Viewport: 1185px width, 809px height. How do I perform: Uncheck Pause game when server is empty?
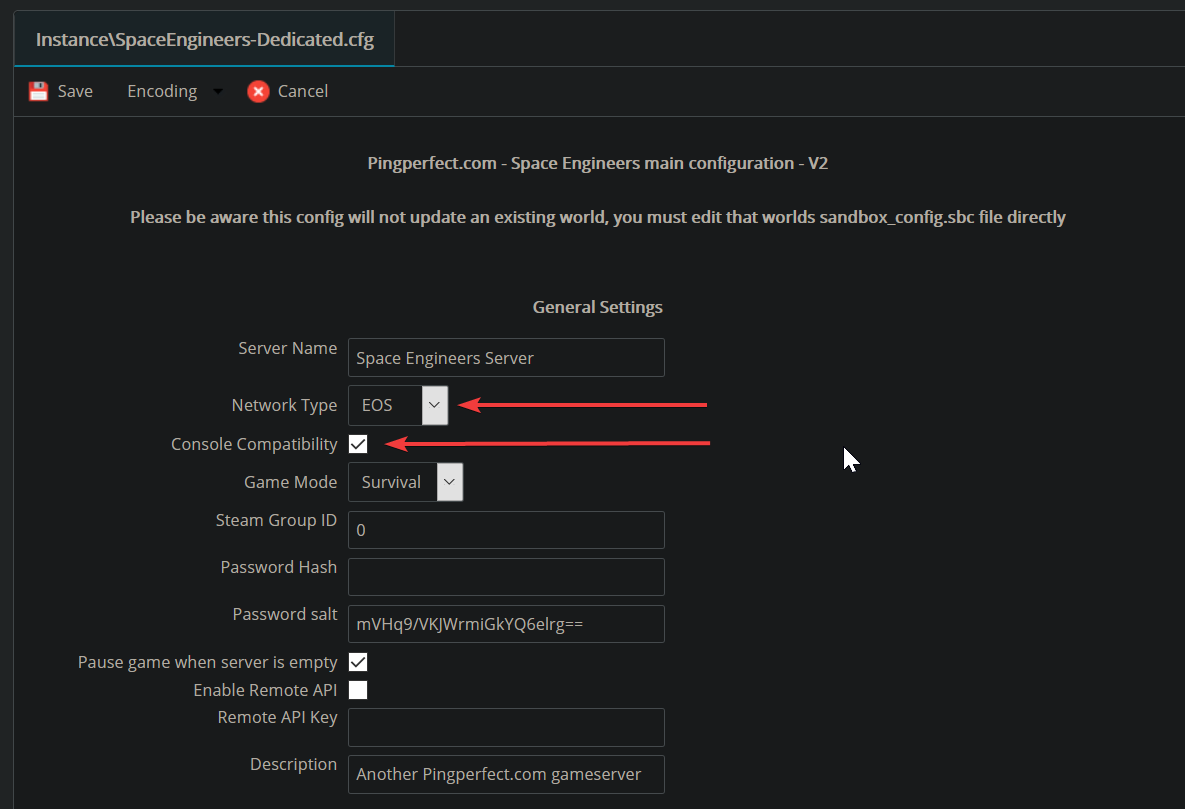click(358, 662)
